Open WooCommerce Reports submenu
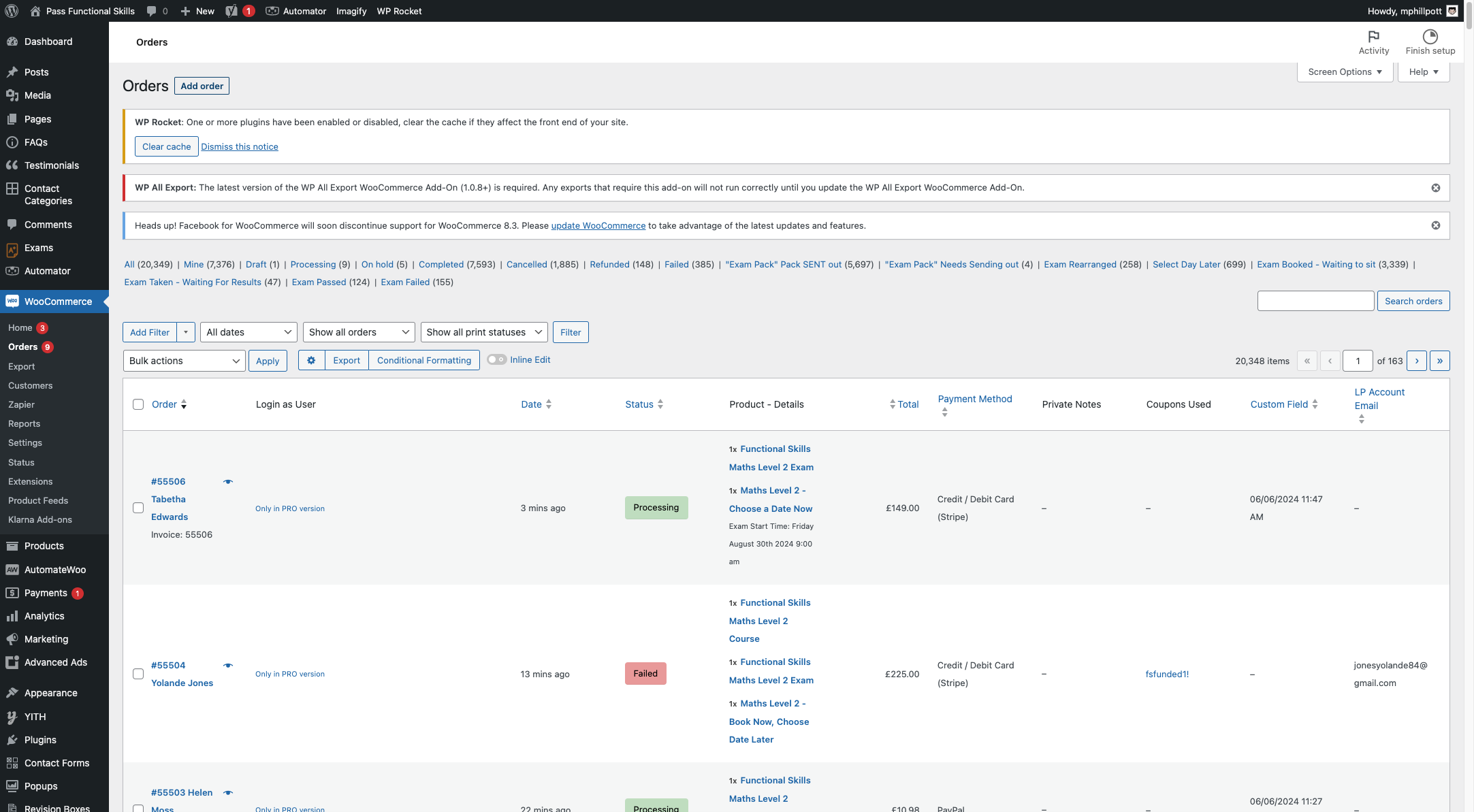The image size is (1474, 812). pyautogui.click(x=24, y=423)
